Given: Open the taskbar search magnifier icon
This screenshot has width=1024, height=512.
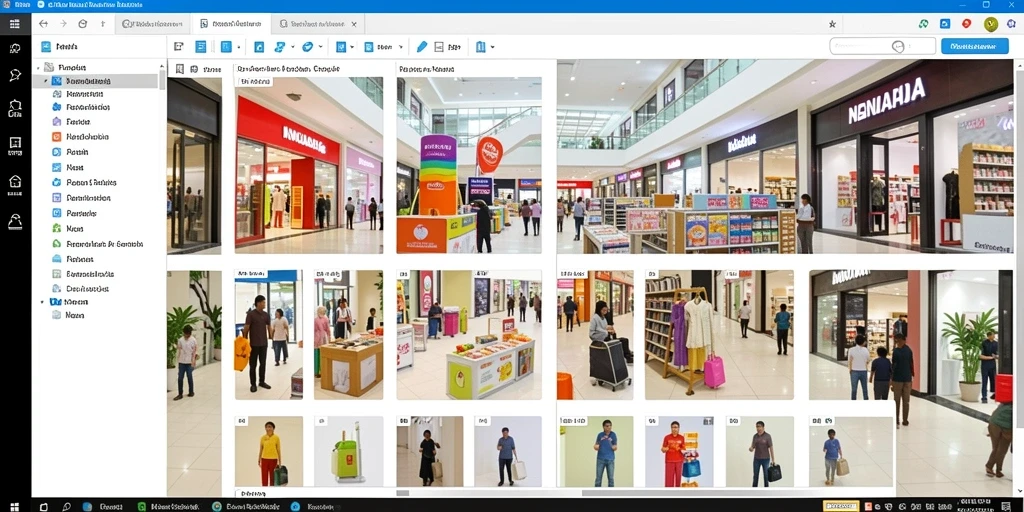Looking at the screenshot, I should pyautogui.click(x=66, y=506).
